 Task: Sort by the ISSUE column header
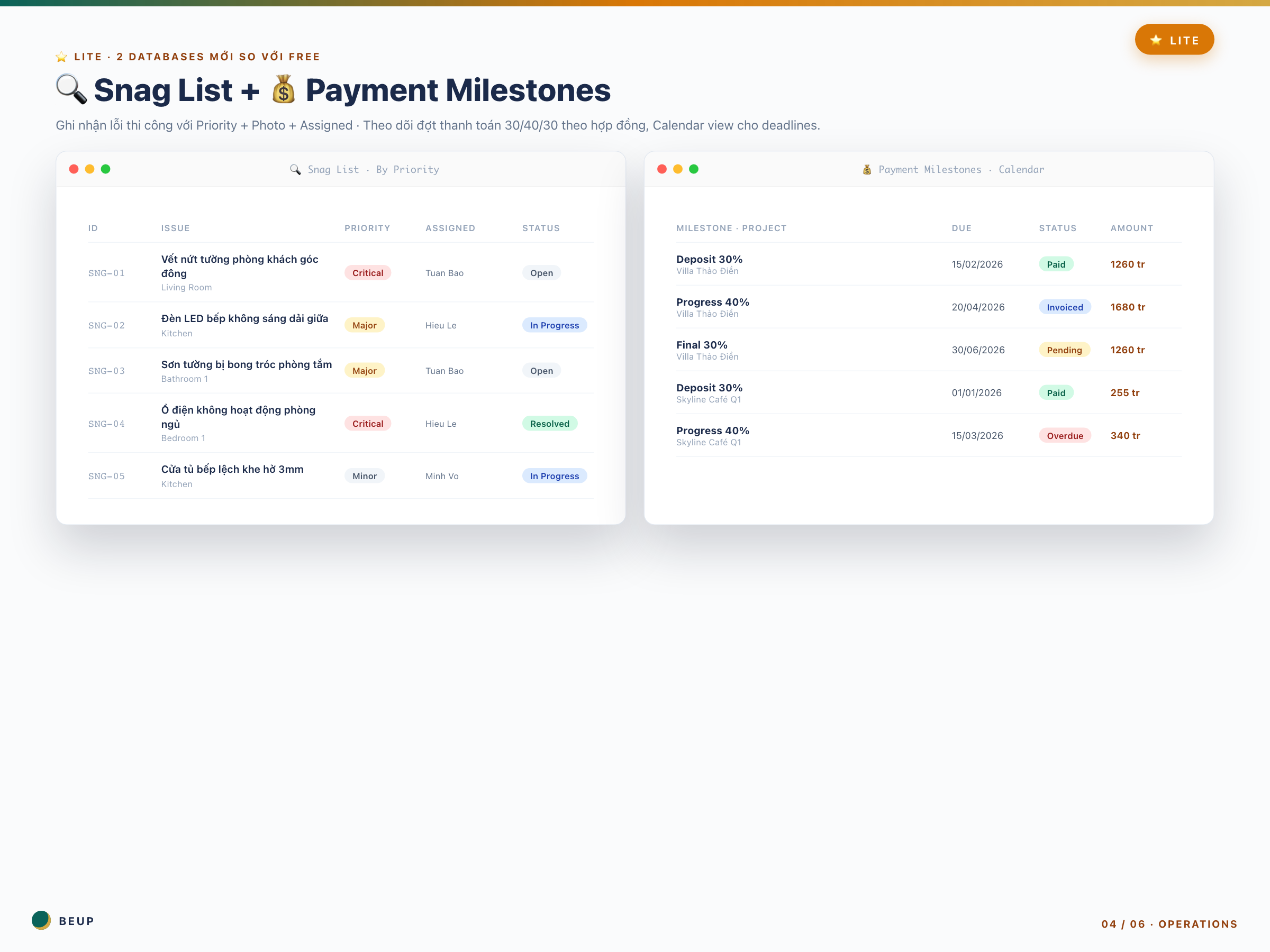[176, 228]
